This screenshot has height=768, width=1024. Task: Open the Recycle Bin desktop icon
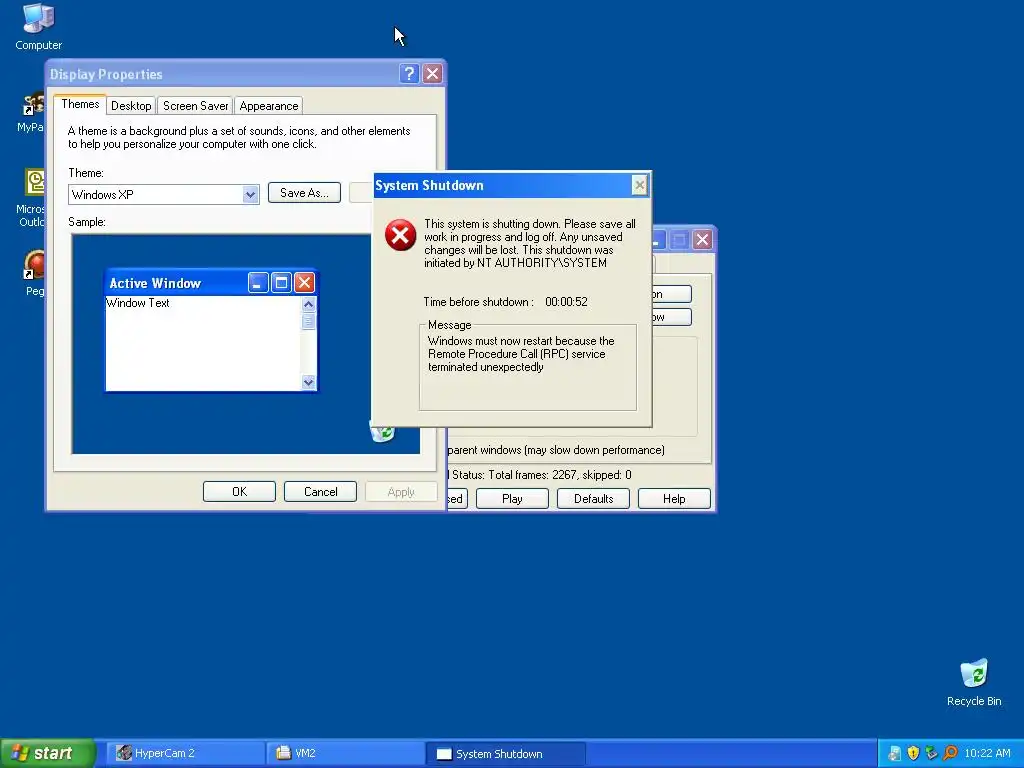(974, 682)
